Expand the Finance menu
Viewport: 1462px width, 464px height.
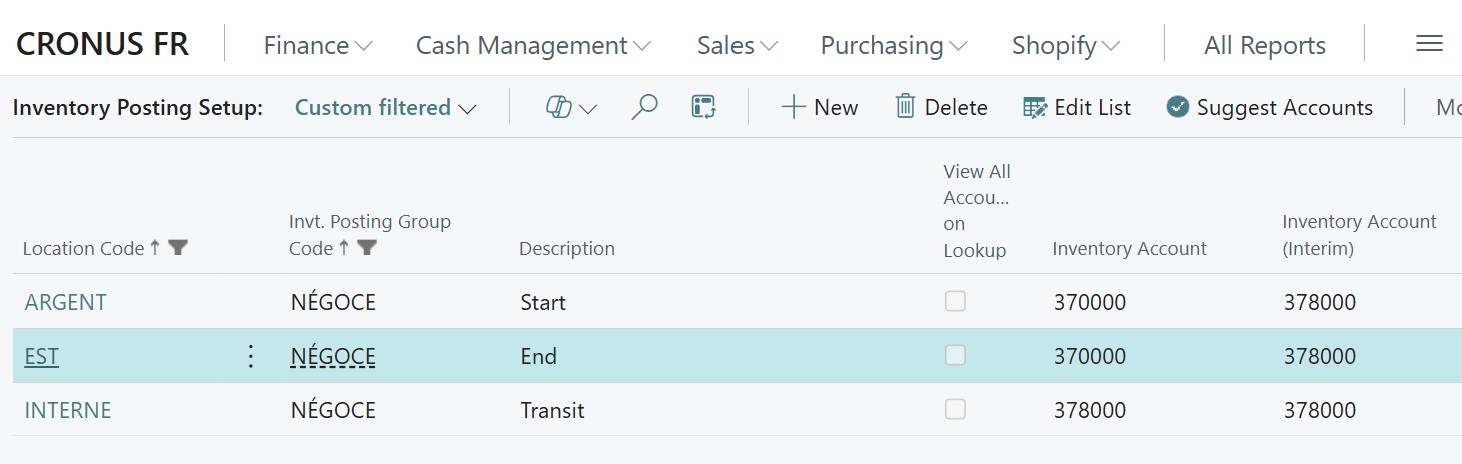pyautogui.click(x=317, y=45)
